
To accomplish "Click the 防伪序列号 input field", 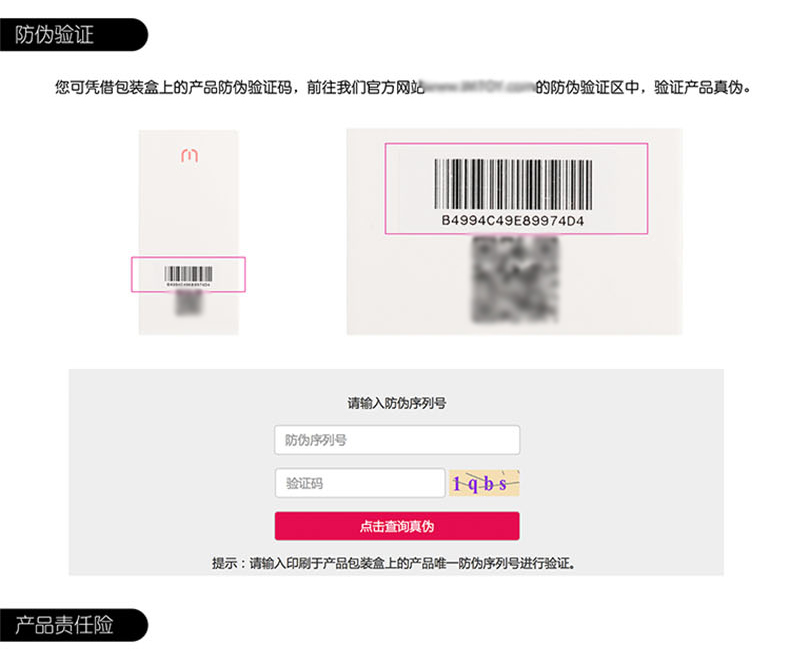I will [x=397, y=440].
